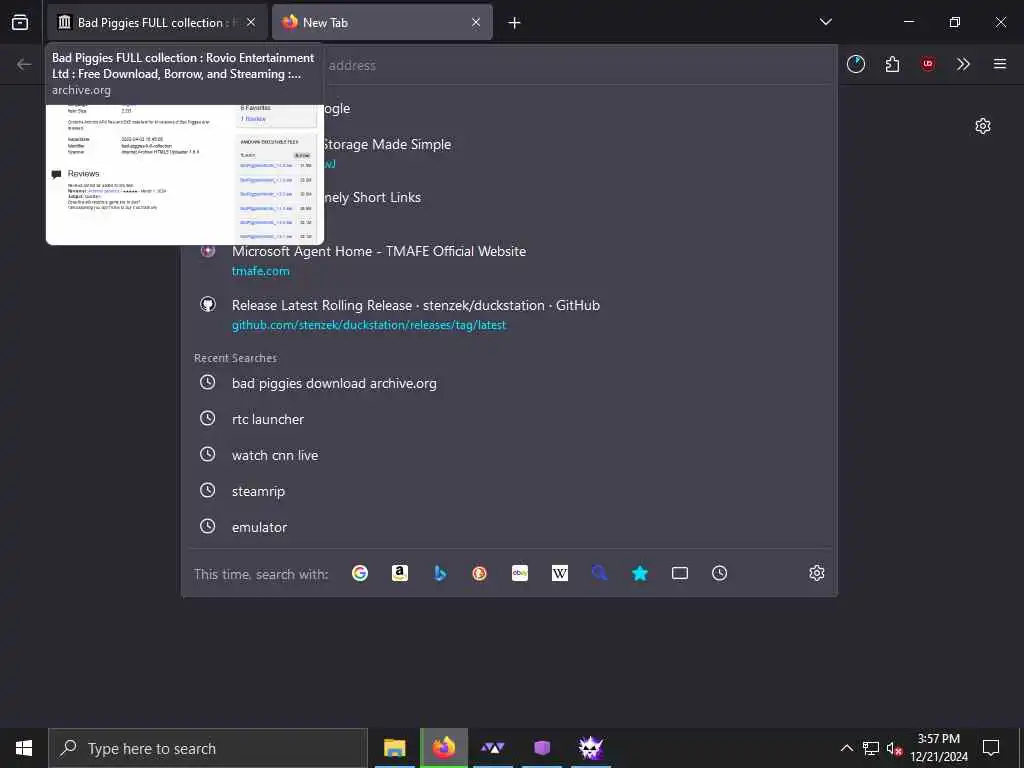Open the purple cube taskbar app

[x=541, y=748]
